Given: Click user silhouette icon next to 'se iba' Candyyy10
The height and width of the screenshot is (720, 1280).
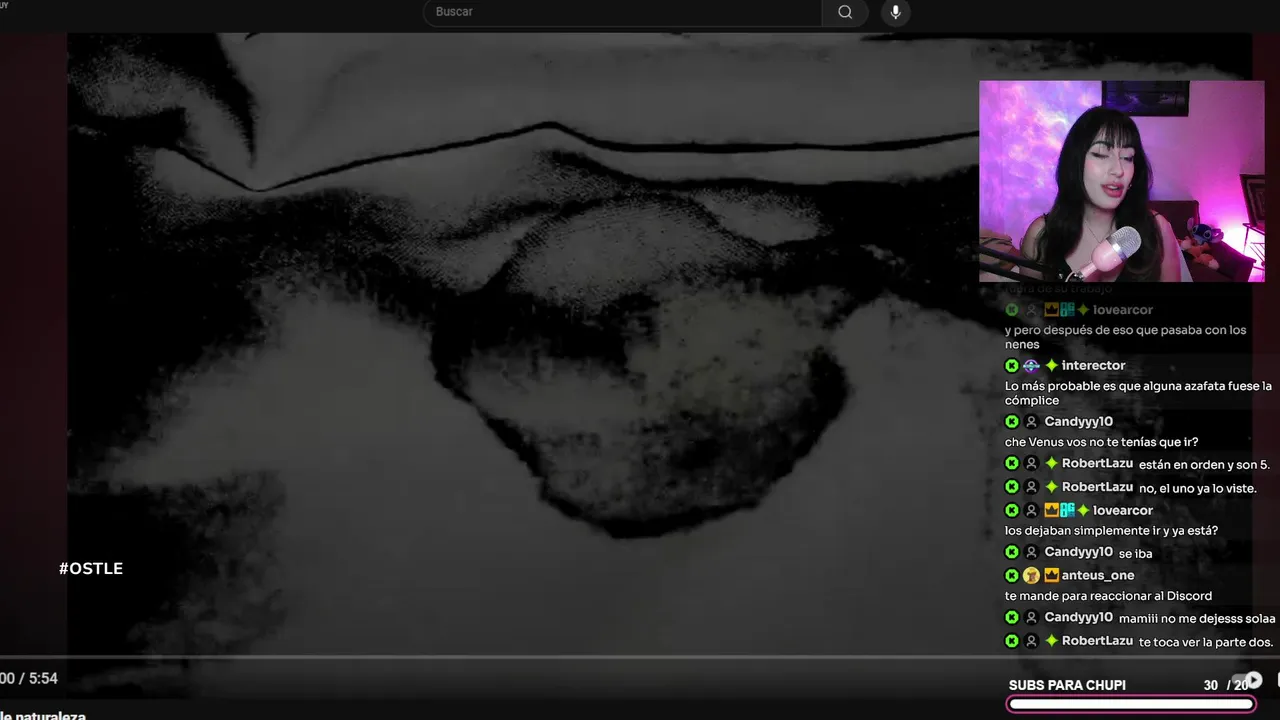Looking at the screenshot, I should 1031,552.
